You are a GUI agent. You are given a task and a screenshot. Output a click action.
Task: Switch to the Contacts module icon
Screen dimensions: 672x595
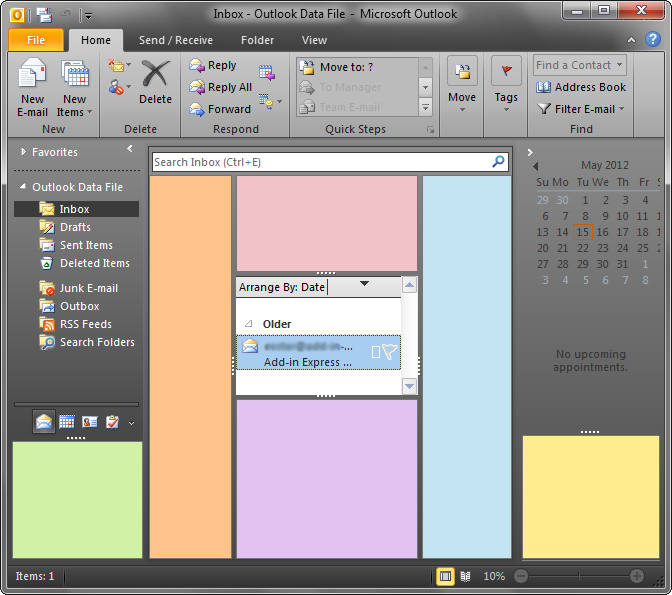tap(90, 422)
